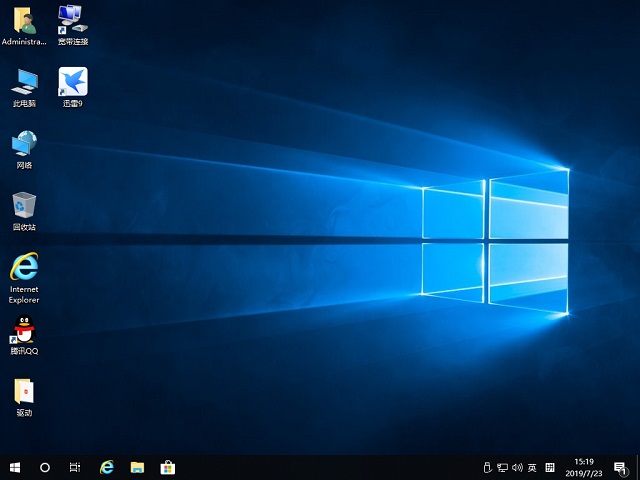Click the Cortana circle search button
640x480 pixels.
pyautogui.click(x=45, y=467)
